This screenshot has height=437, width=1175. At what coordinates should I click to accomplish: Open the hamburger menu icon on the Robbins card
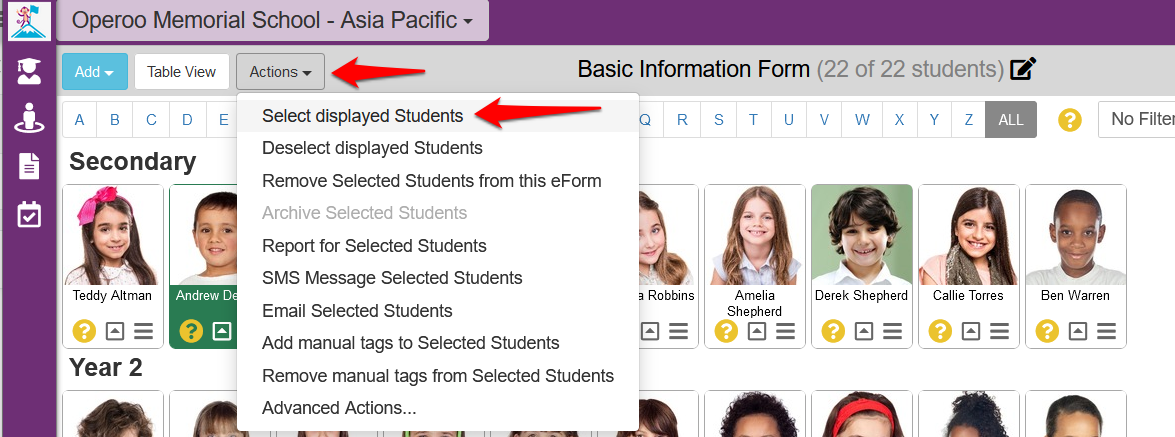pos(679,331)
